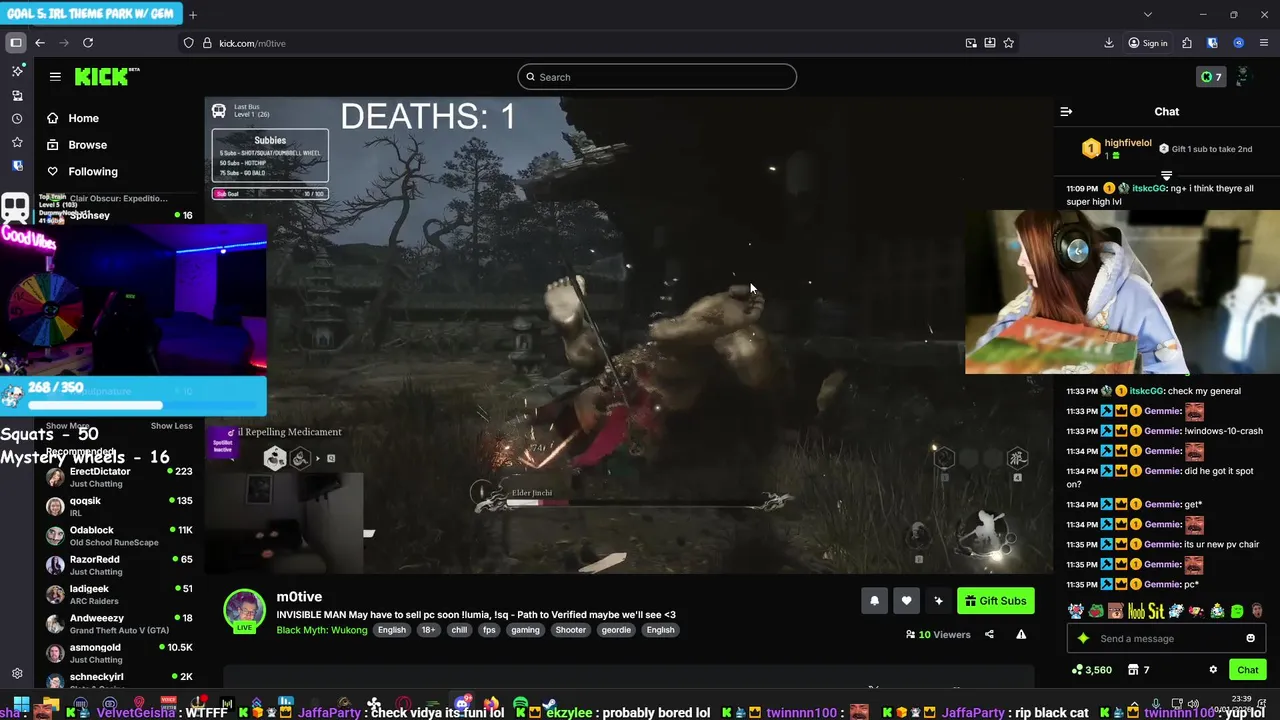Viewport: 1280px width, 720px height.
Task: Insert the green frog emote
Action: tap(1096, 610)
